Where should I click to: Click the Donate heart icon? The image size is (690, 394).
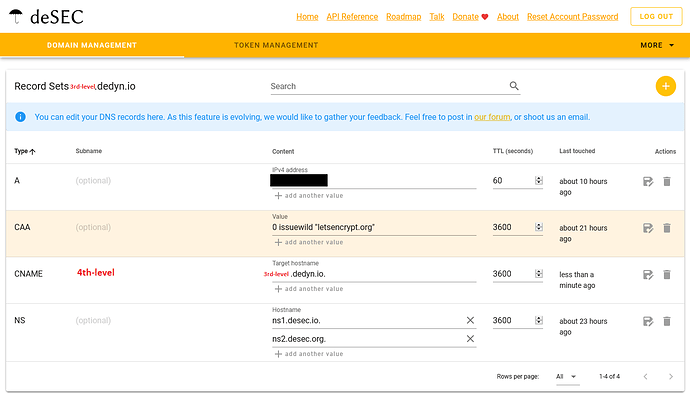point(484,17)
